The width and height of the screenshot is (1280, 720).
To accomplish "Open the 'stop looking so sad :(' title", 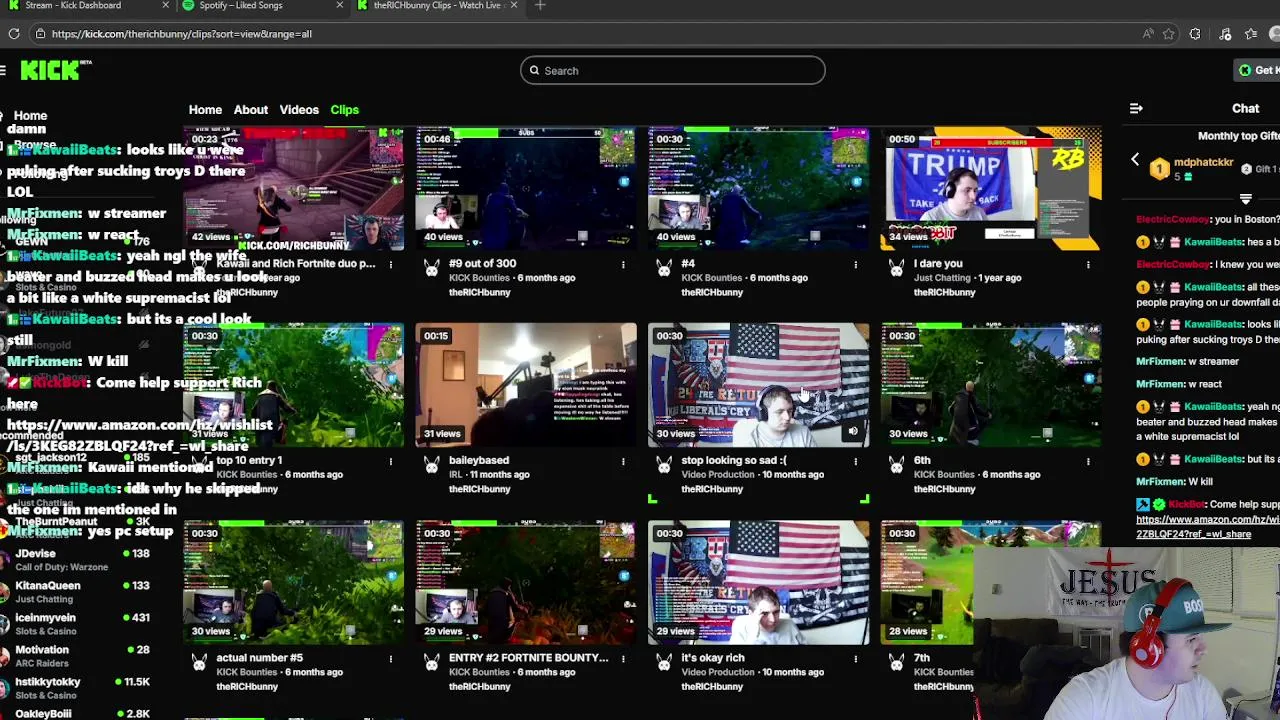I will (734, 461).
